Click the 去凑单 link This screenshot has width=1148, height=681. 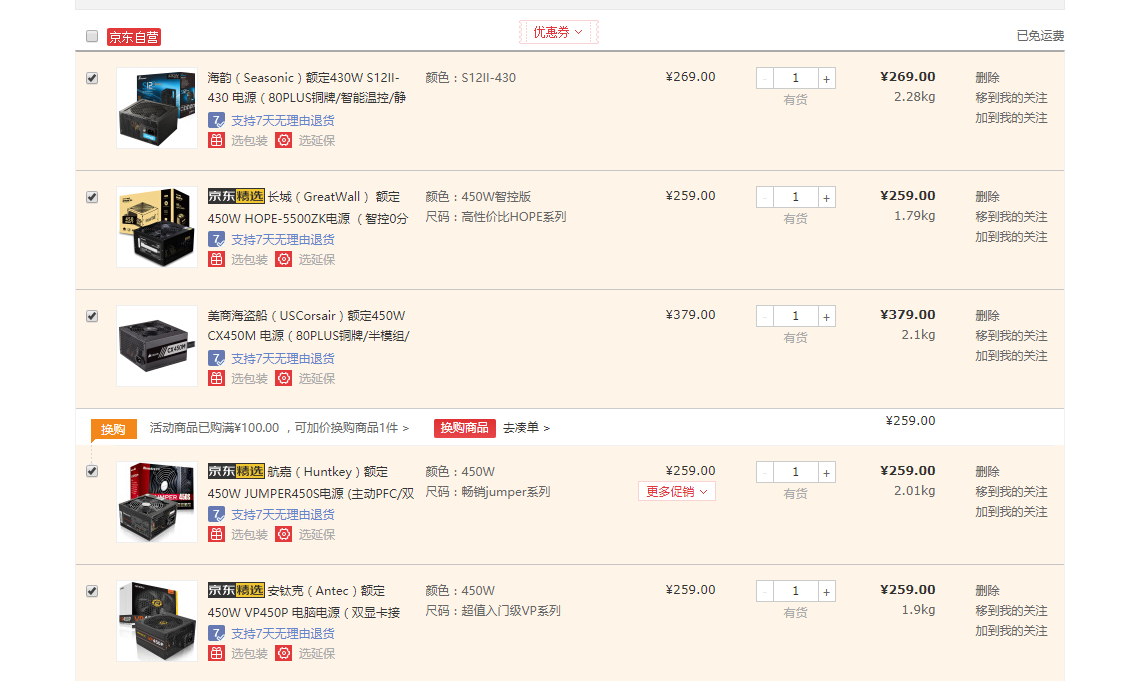[526, 428]
